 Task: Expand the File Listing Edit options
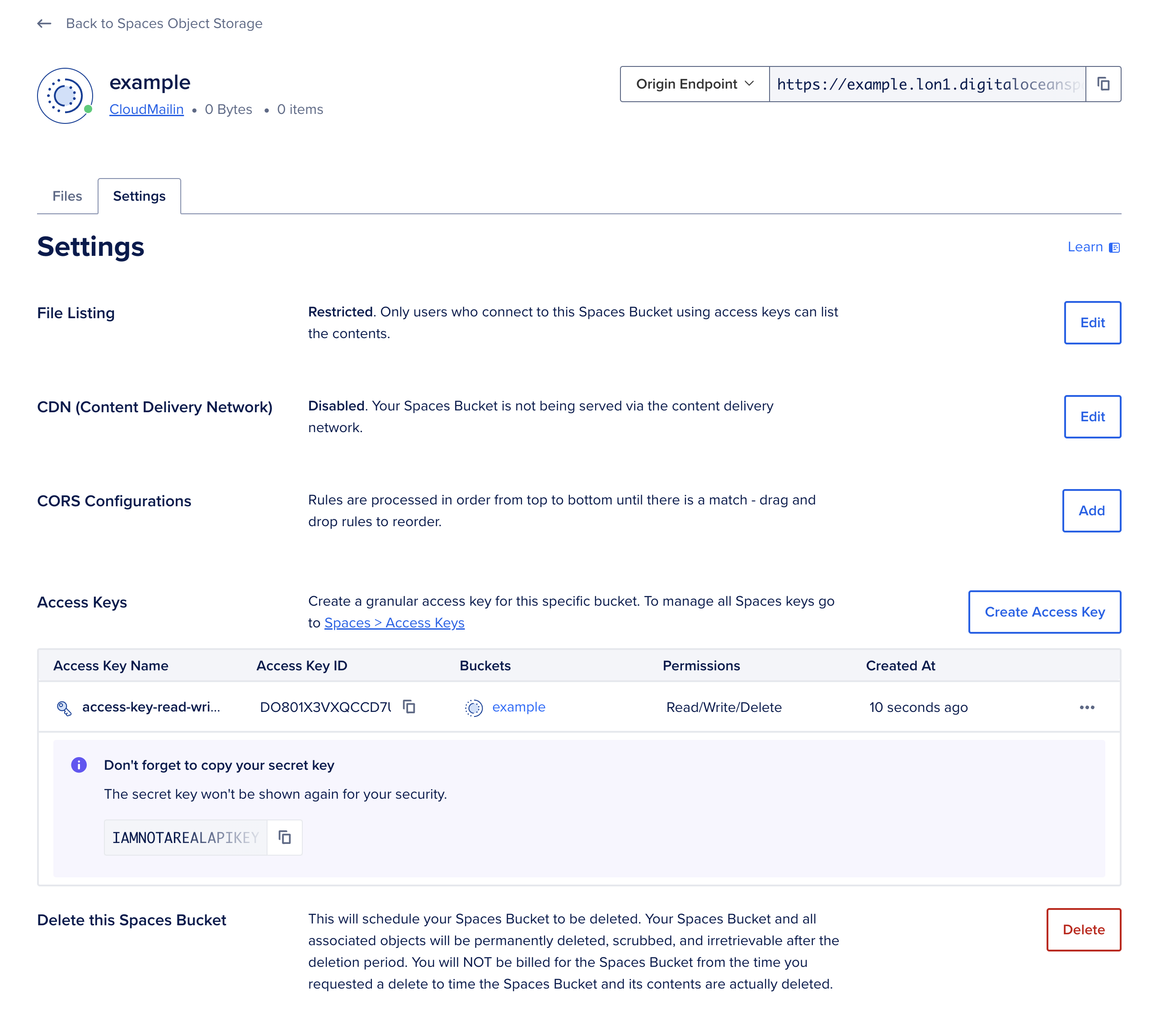pos(1092,322)
